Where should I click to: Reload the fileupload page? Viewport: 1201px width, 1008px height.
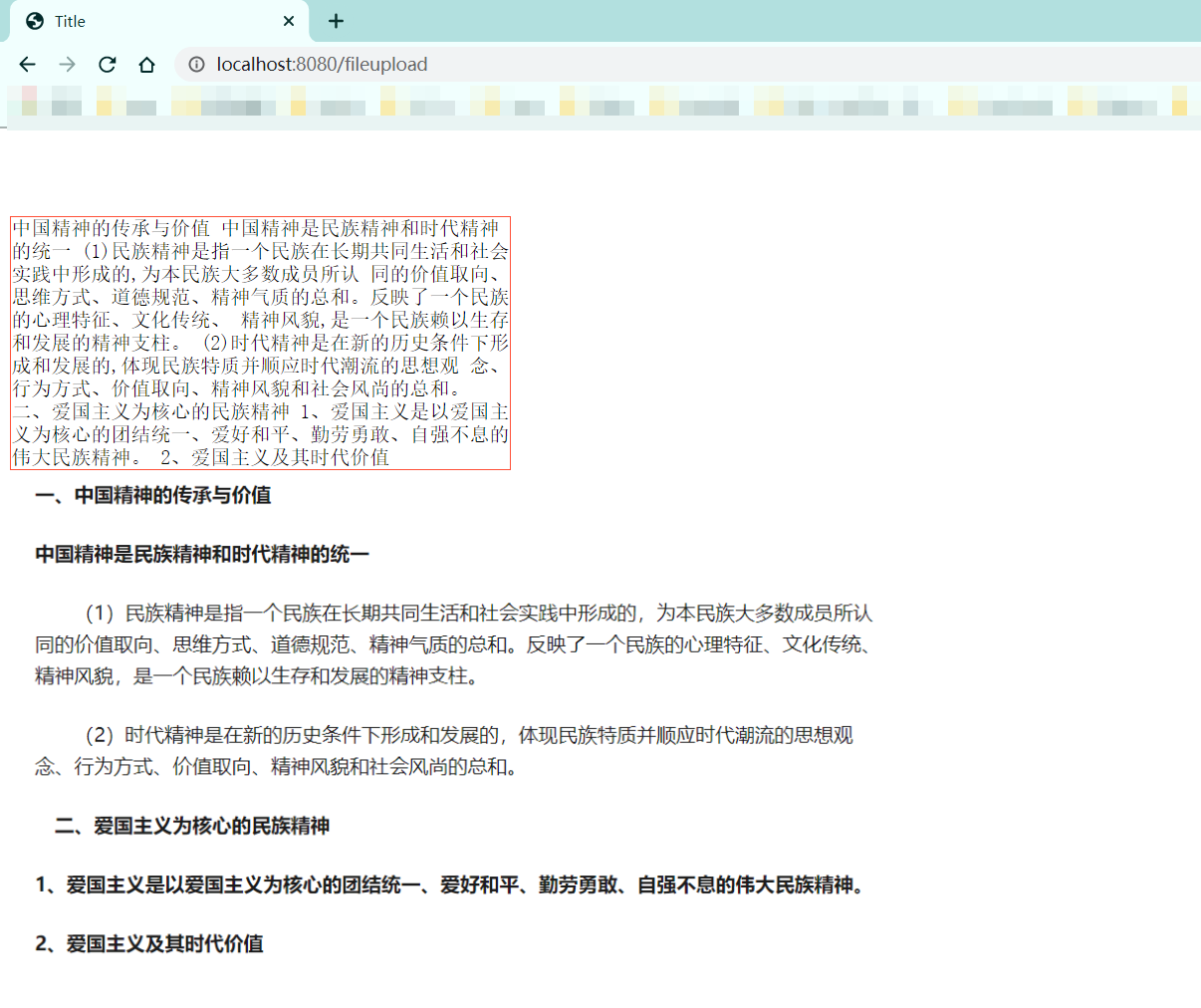[107, 64]
